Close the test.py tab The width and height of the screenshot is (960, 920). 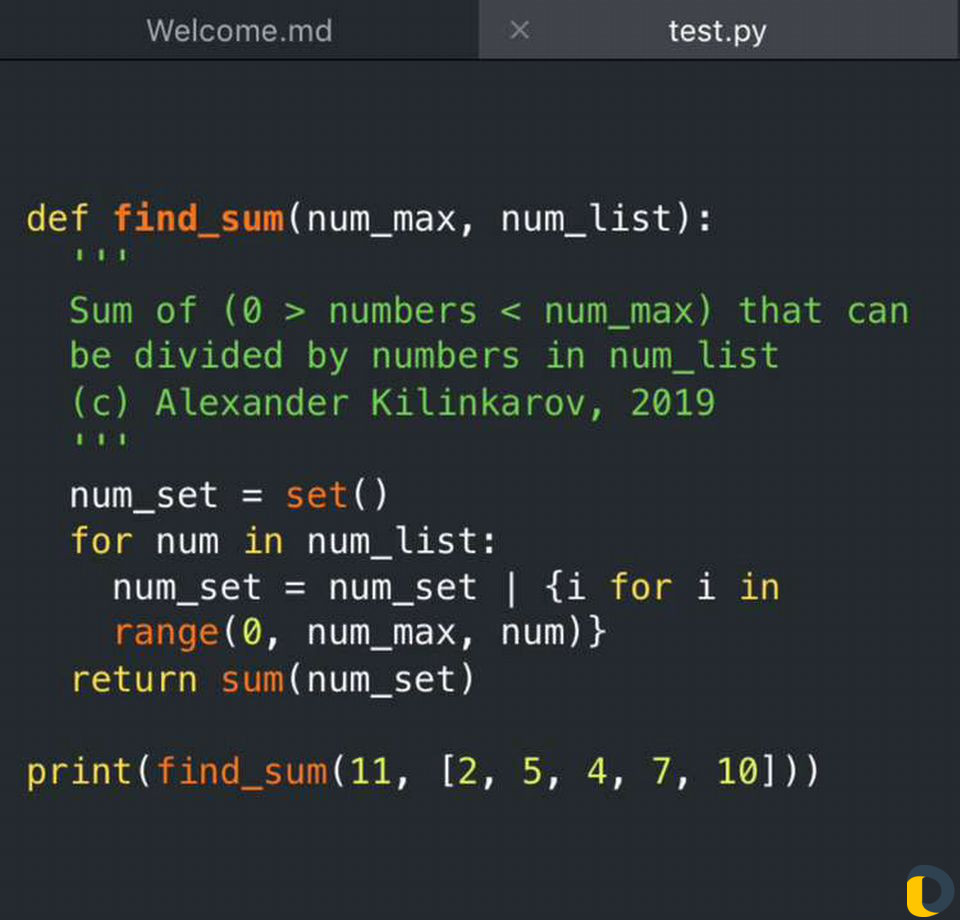(519, 30)
